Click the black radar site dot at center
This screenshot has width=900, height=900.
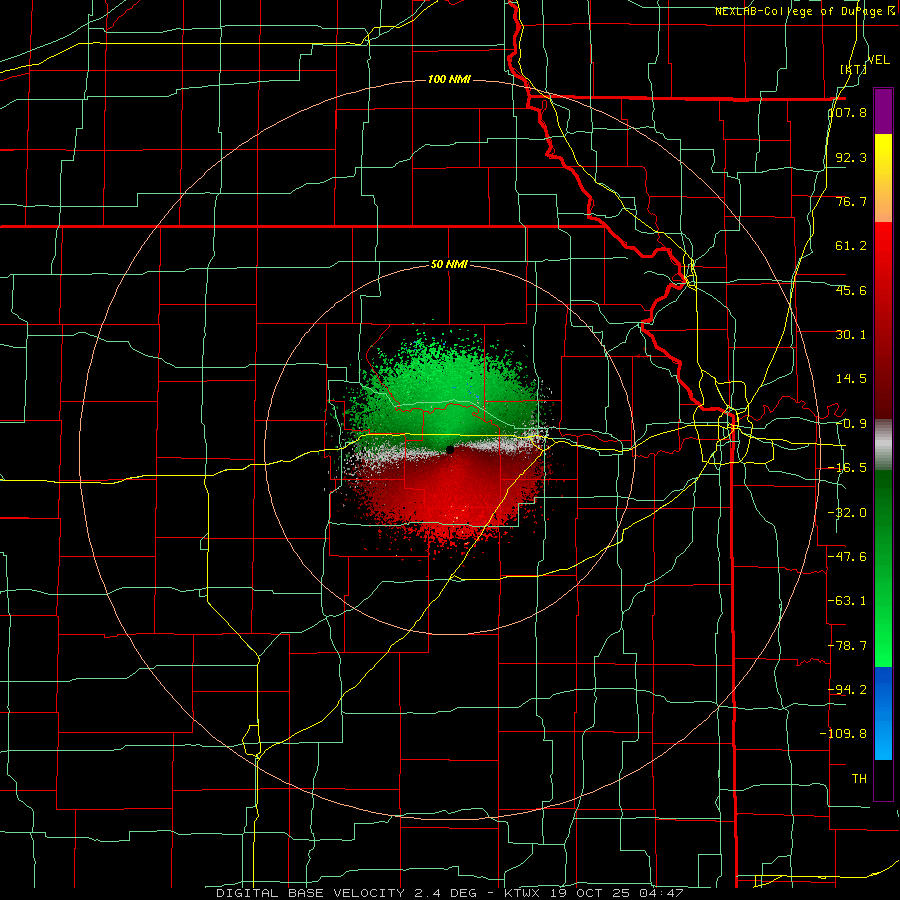(x=450, y=449)
